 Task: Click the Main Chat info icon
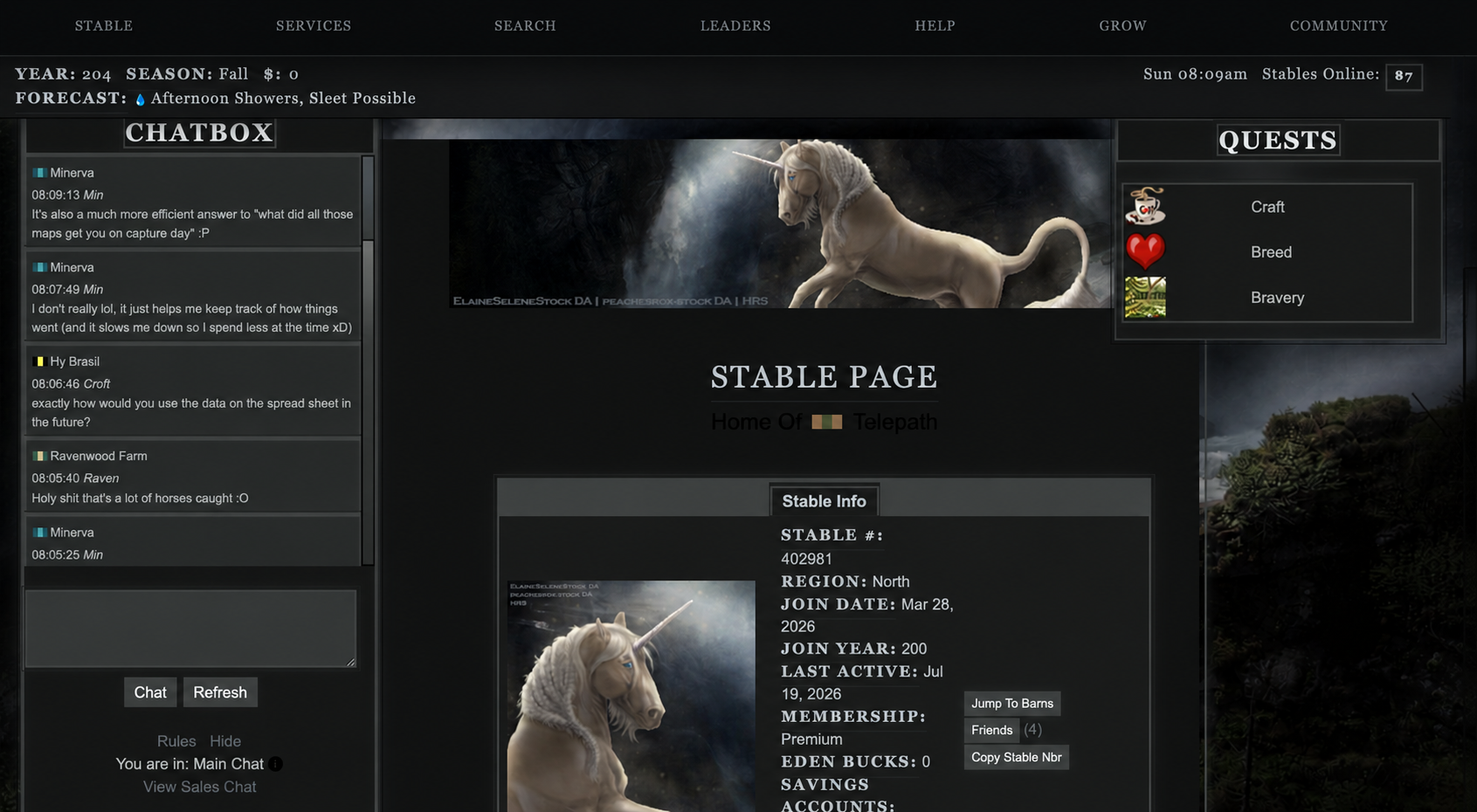pos(275,764)
